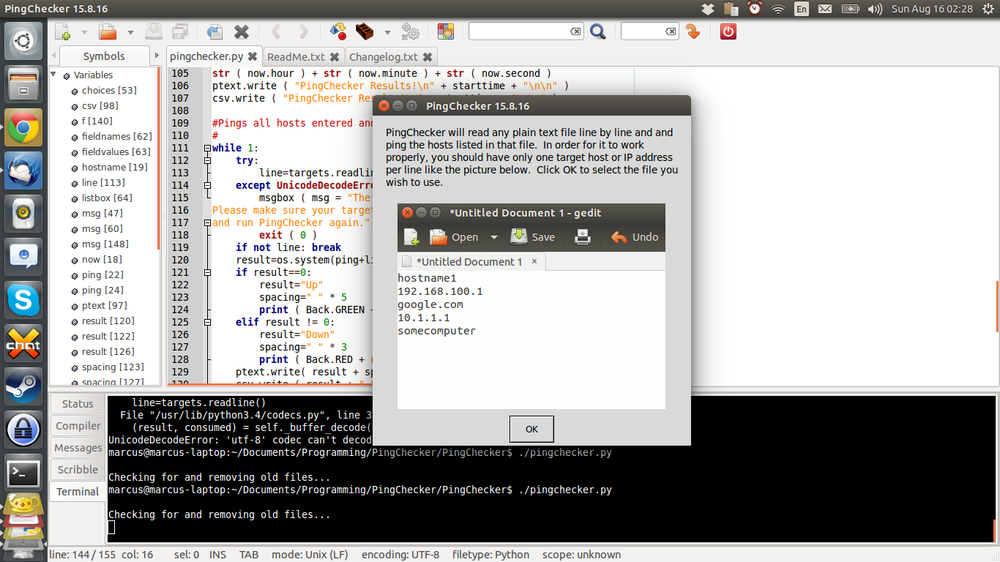Screen dimensions: 1000x562
Task: Navigate back with the left arrow icon
Action: click(x=276, y=31)
